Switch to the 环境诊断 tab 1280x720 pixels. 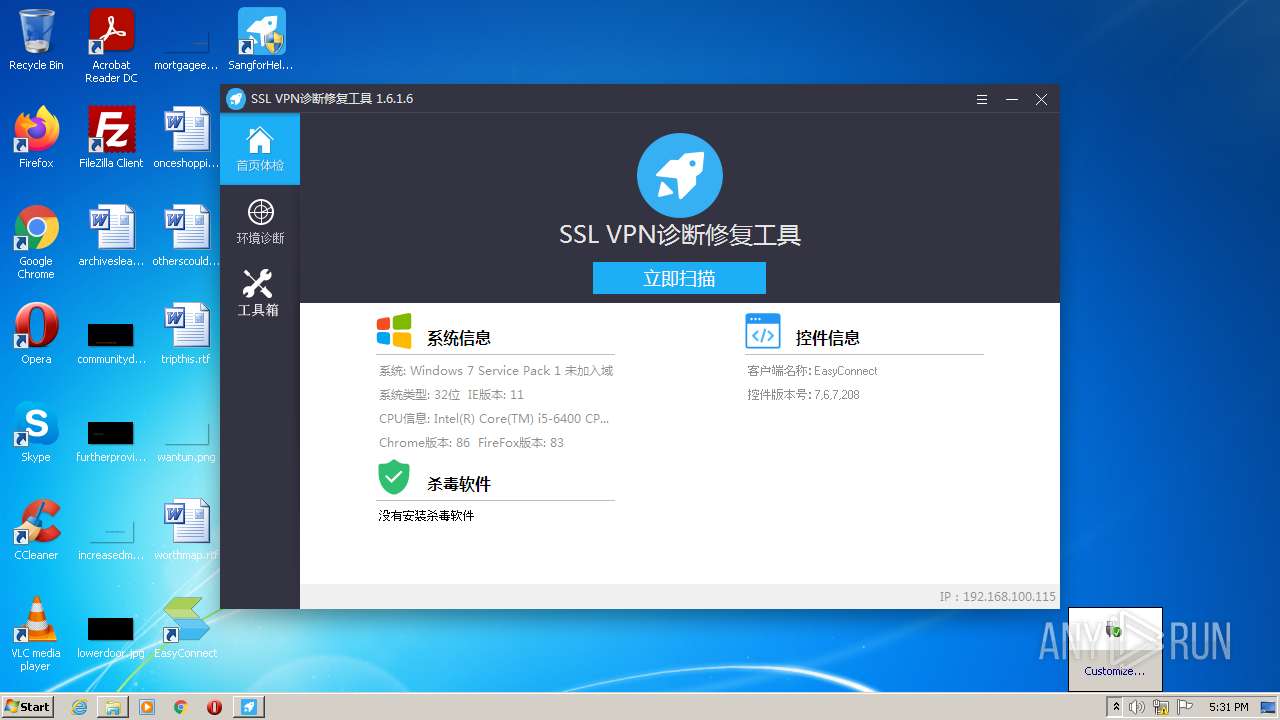pos(260,221)
